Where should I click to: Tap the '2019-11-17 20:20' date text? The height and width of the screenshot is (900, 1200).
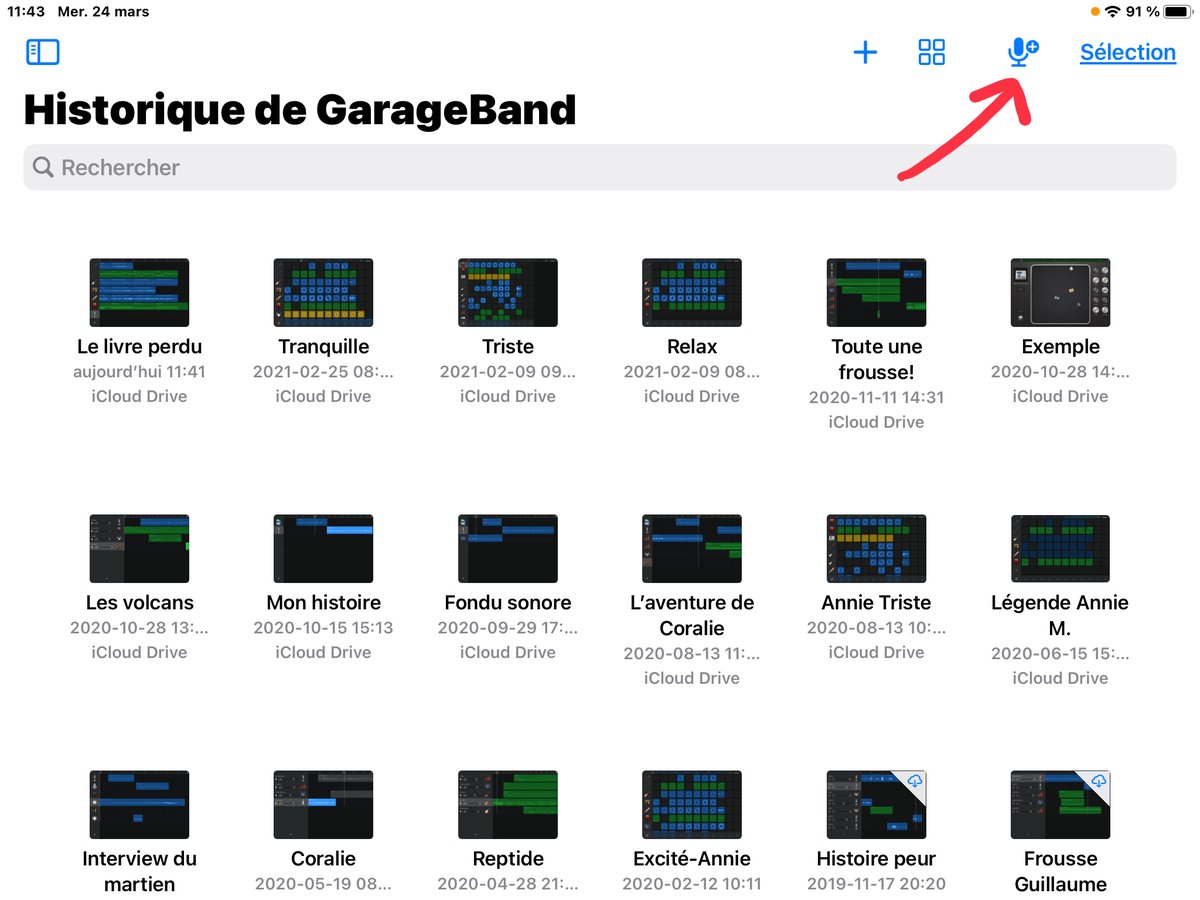876,884
